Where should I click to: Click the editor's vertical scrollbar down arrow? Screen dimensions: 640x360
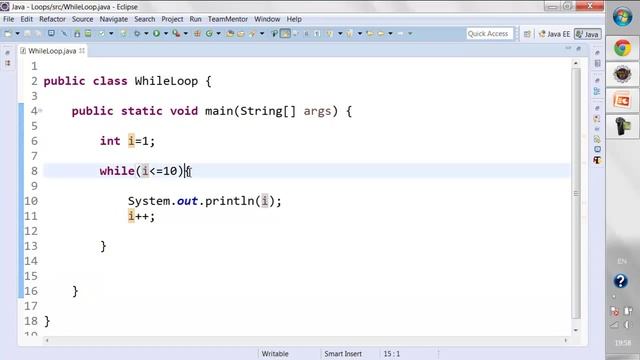coord(576,330)
